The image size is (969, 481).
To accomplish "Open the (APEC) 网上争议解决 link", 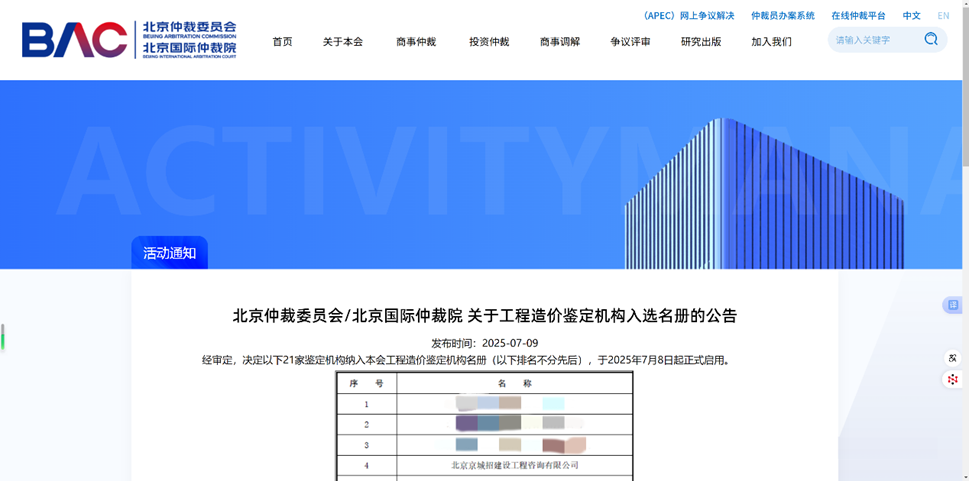I will click(687, 16).
